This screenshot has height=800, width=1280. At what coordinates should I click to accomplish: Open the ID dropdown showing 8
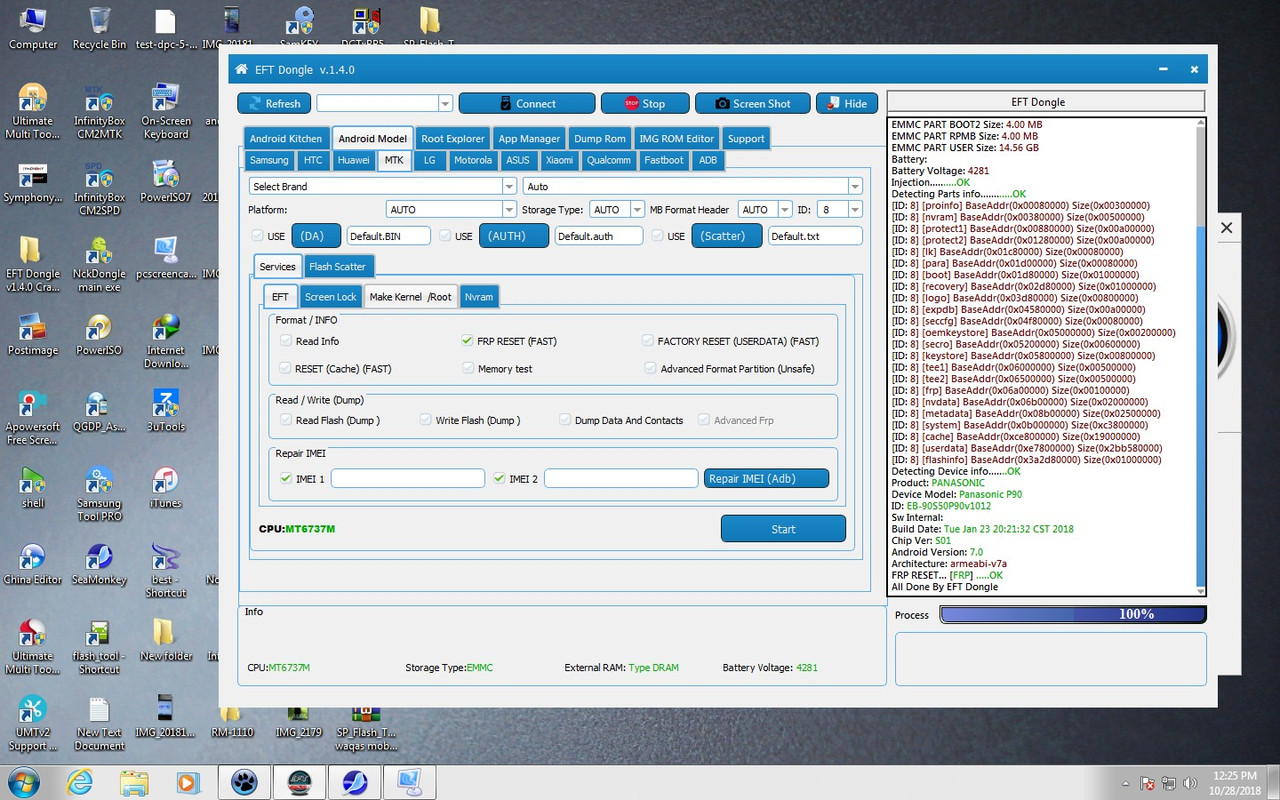click(x=839, y=210)
